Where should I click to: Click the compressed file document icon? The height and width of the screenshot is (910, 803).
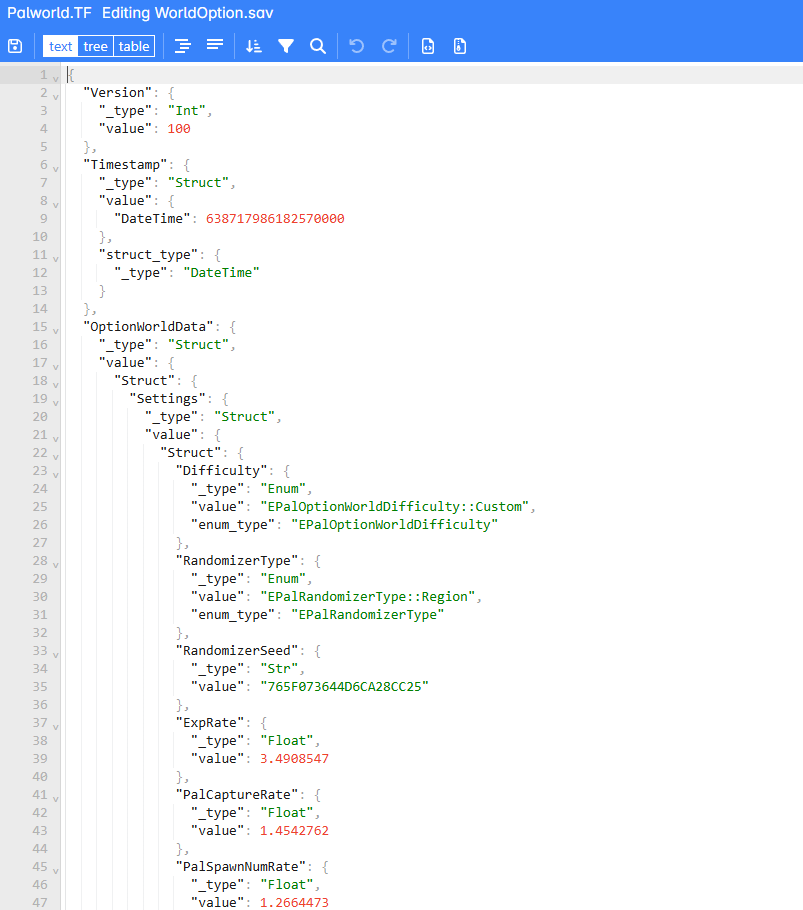click(460, 46)
